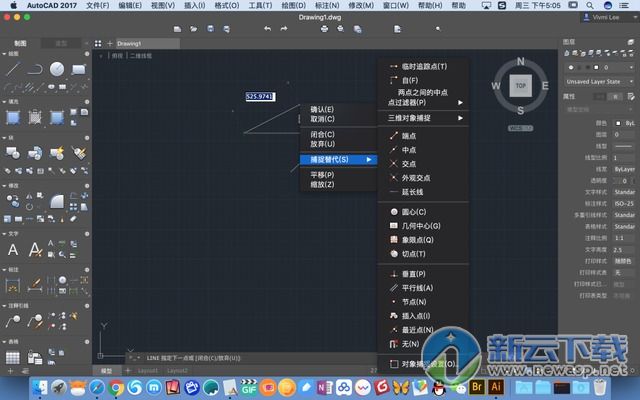This screenshot has height=400, width=640.
Task: Select the Multileader tool
Action: click(13, 321)
